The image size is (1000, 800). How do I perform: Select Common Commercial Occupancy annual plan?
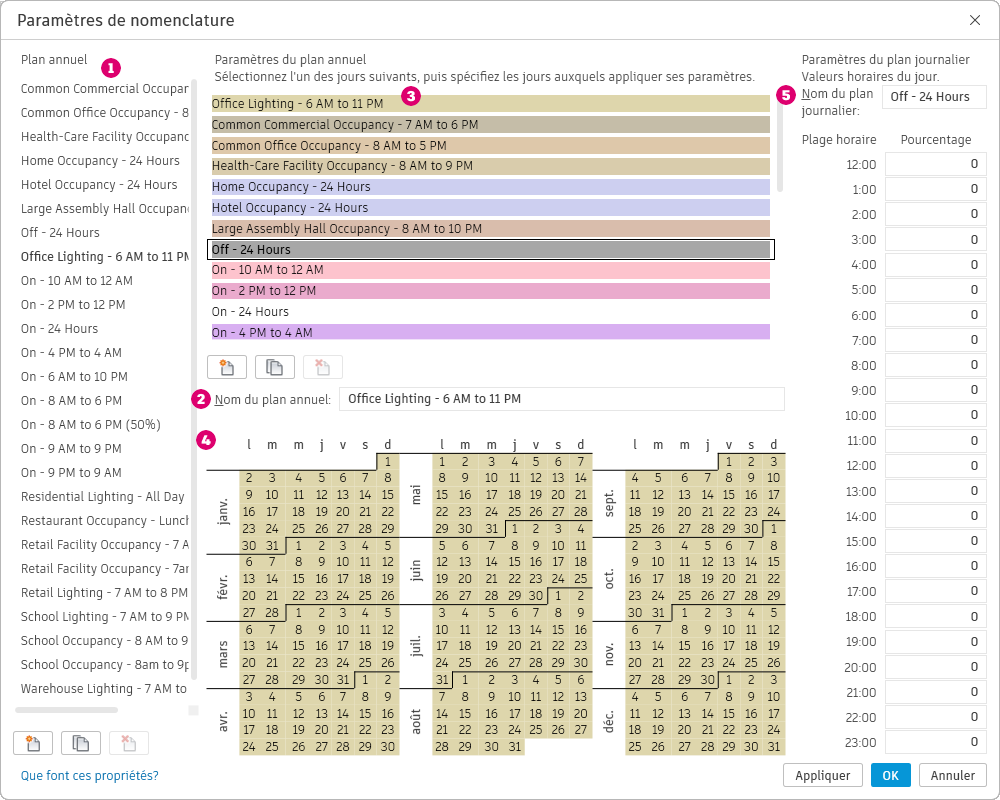(x=105, y=89)
